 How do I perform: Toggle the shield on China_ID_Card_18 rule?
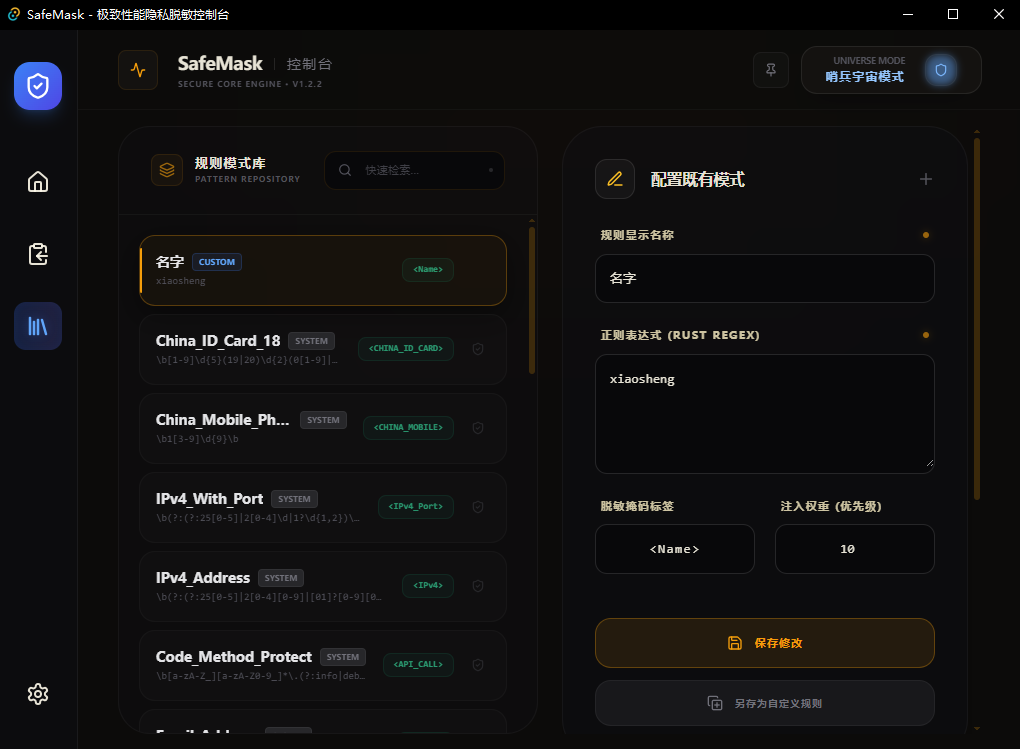point(477,349)
